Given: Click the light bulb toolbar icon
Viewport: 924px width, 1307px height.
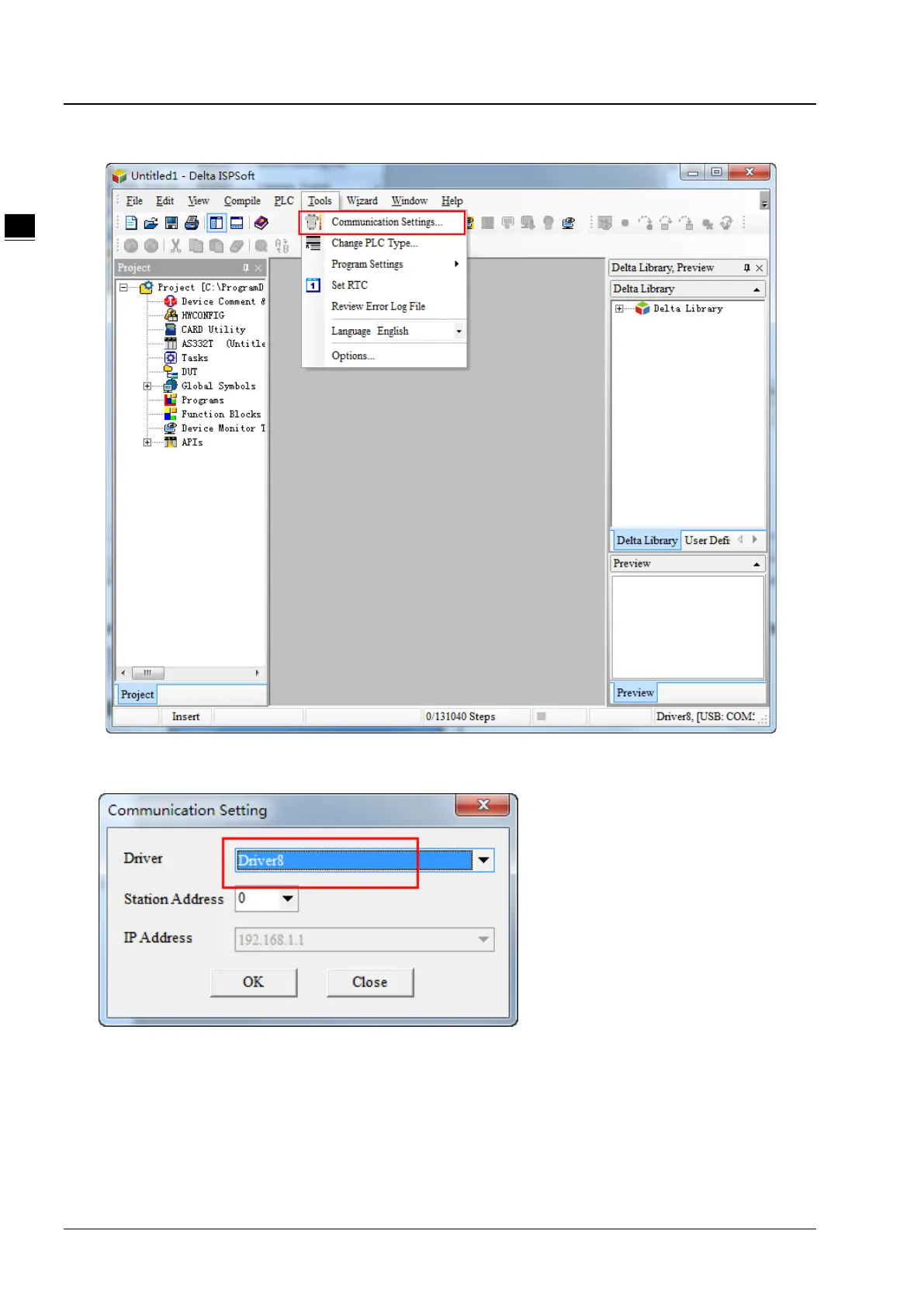Looking at the screenshot, I should (x=549, y=224).
